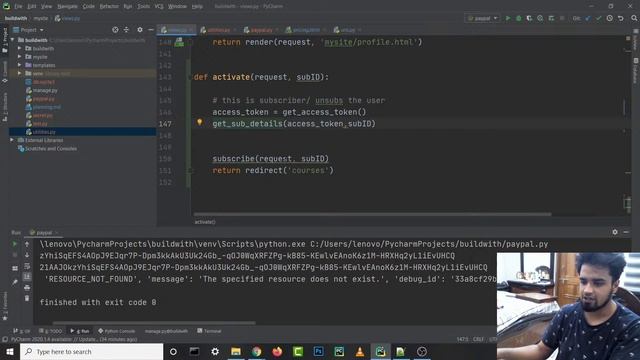The height and width of the screenshot is (360, 640).
Task: Click the down arrow in Run panel
Action: (x=27, y=255)
